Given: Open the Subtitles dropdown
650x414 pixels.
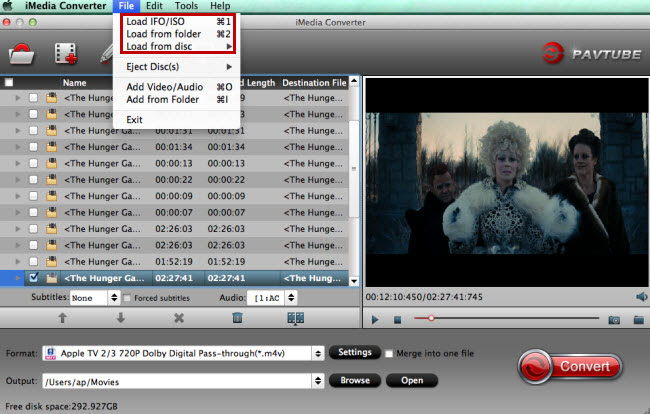Looking at the screenshot, I should coord(95,298).
